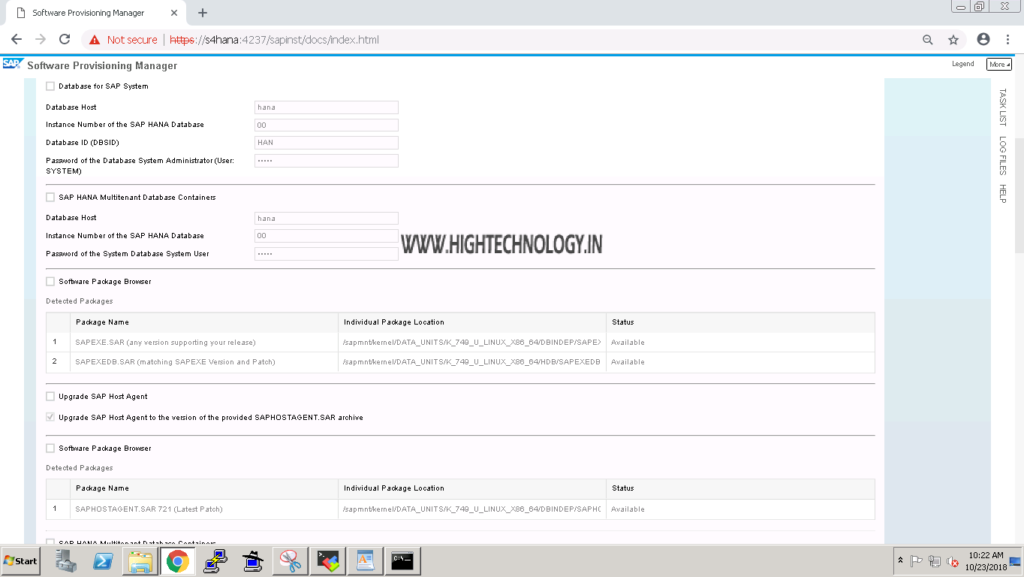
Task: Open the zoom magnifier in the address bar
Action: [x=927, y=40]
